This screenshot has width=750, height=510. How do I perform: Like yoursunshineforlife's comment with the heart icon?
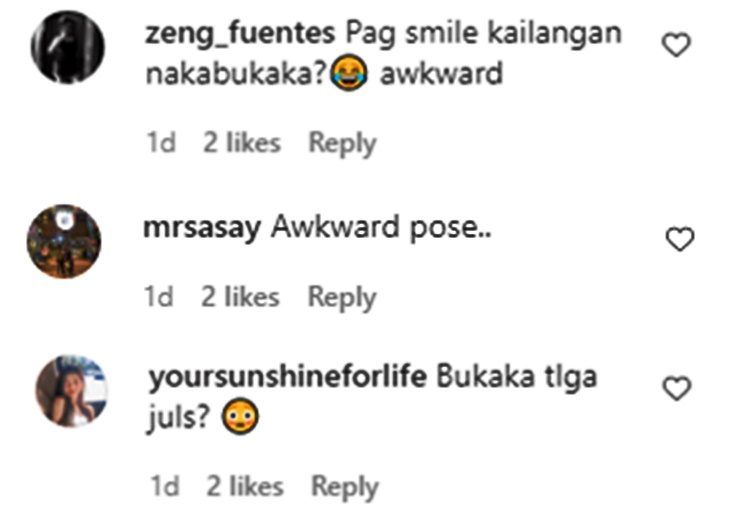pyautogui.click(x=677, y=388)
